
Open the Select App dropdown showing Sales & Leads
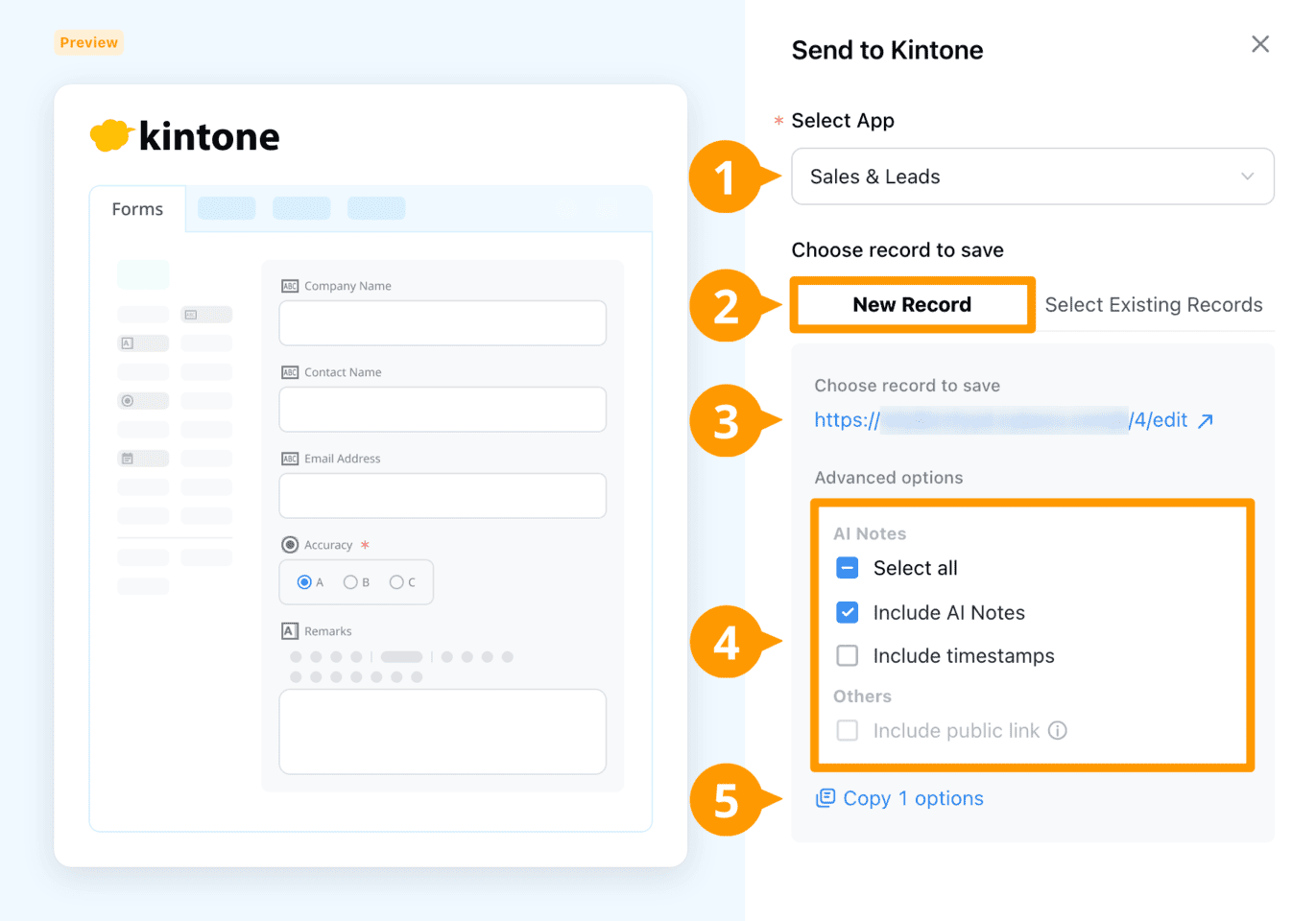pos(1032,177)
